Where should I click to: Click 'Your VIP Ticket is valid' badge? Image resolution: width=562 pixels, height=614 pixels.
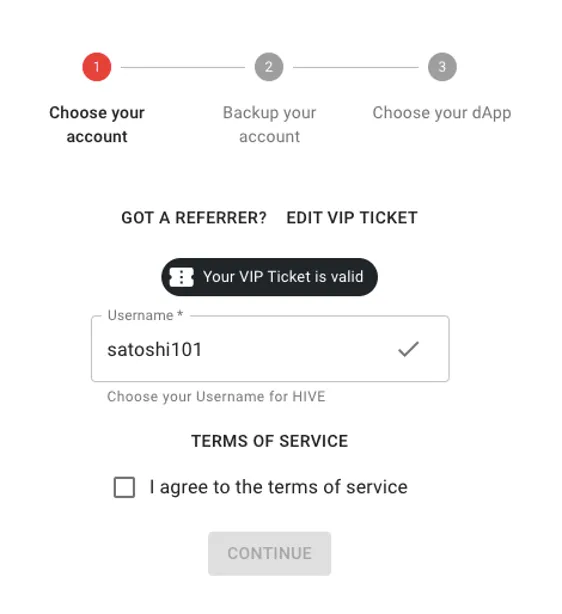click(269, 277)
